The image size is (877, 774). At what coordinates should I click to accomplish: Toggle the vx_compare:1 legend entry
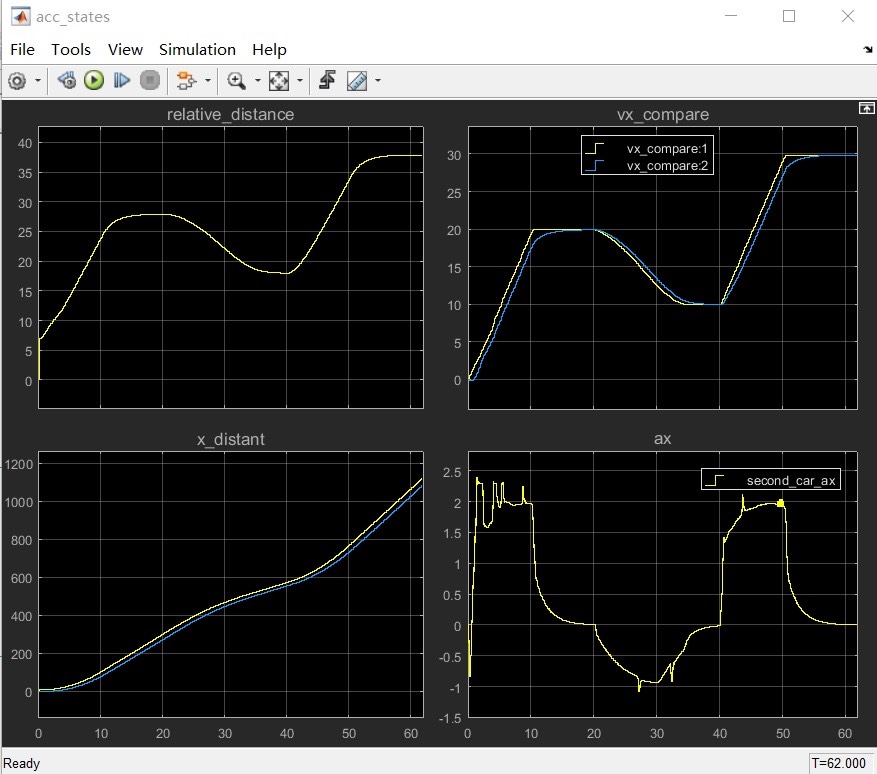(647, 149)
